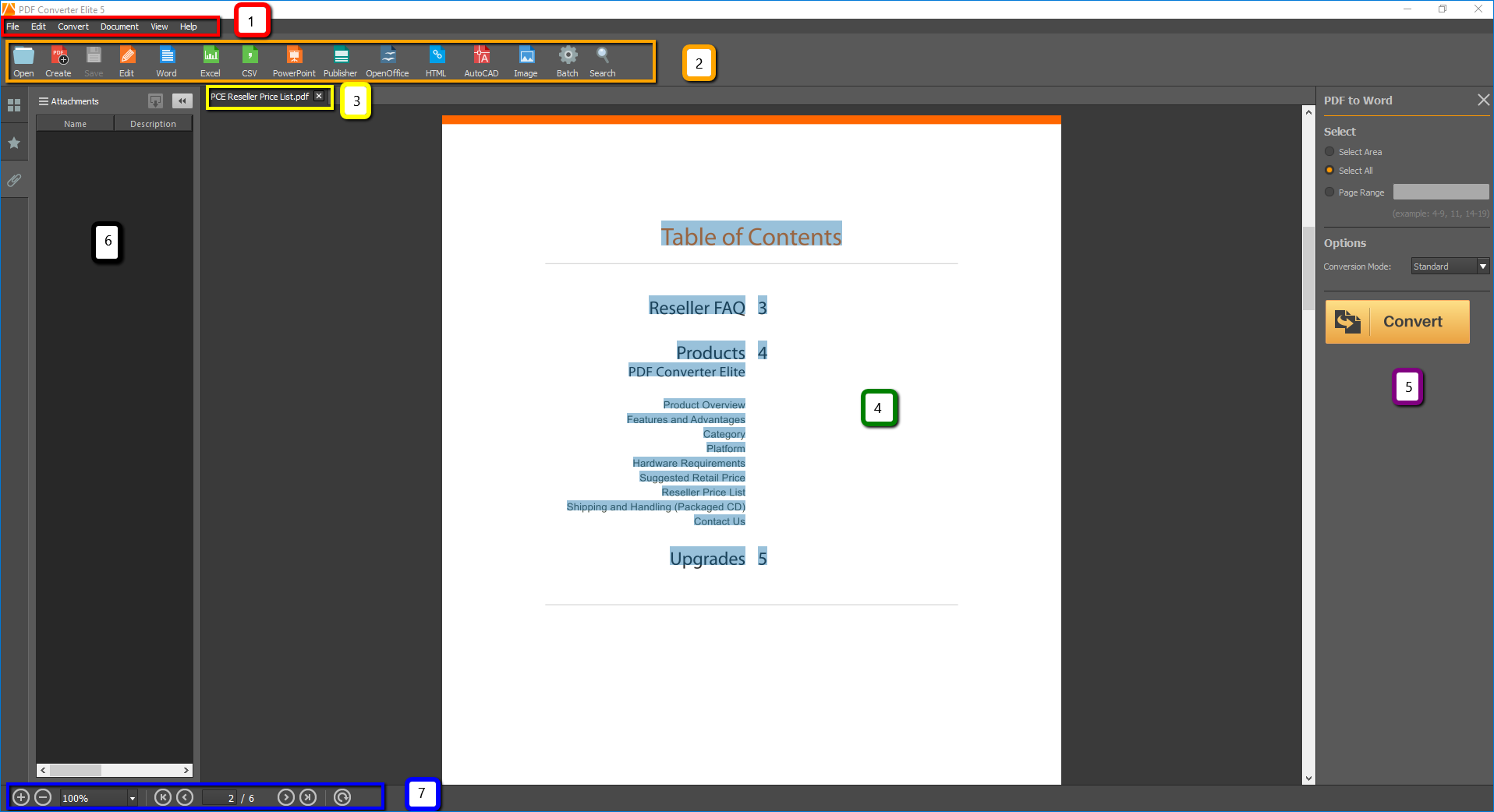Viewport: 1494px width, 812px height.
Task: Open the Document menu
Action: point(119,26)
